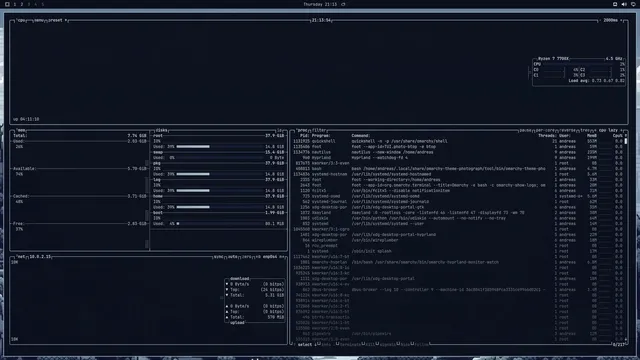Select the quickshell process row
The width and height of the screenshot is (640, 360).
458,141
